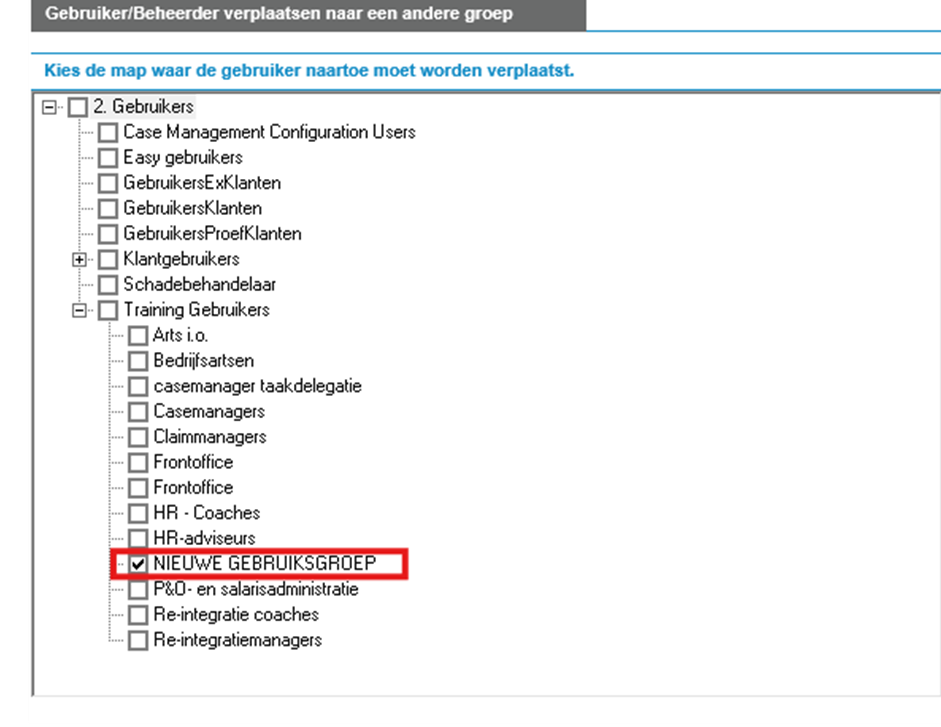
Task: Select the Re-integratiemanagers checkbox
Action: point(138,641)
